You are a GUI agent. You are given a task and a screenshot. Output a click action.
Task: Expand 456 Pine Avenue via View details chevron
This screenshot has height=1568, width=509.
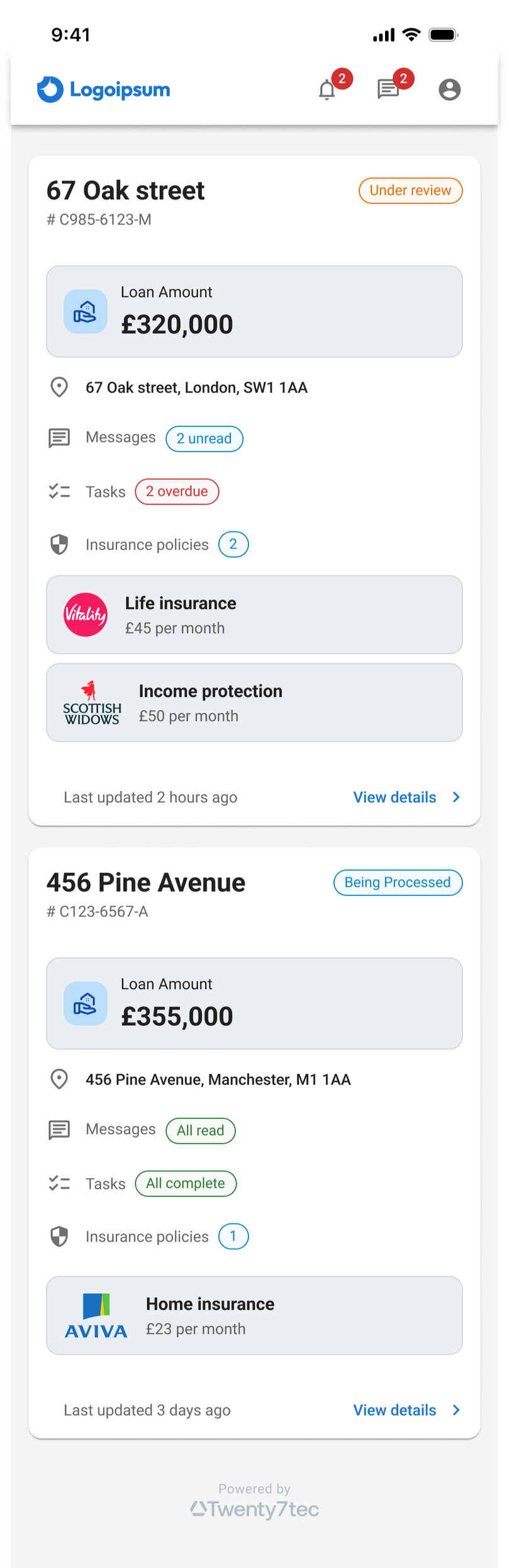(x=456, y=1410)
